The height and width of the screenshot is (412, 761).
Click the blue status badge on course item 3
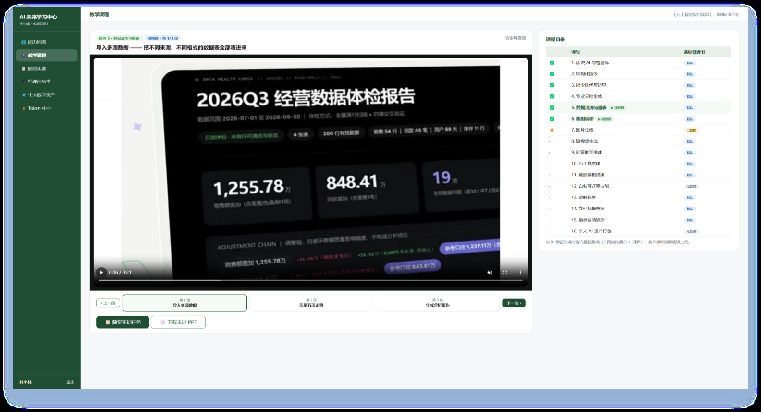690,85
